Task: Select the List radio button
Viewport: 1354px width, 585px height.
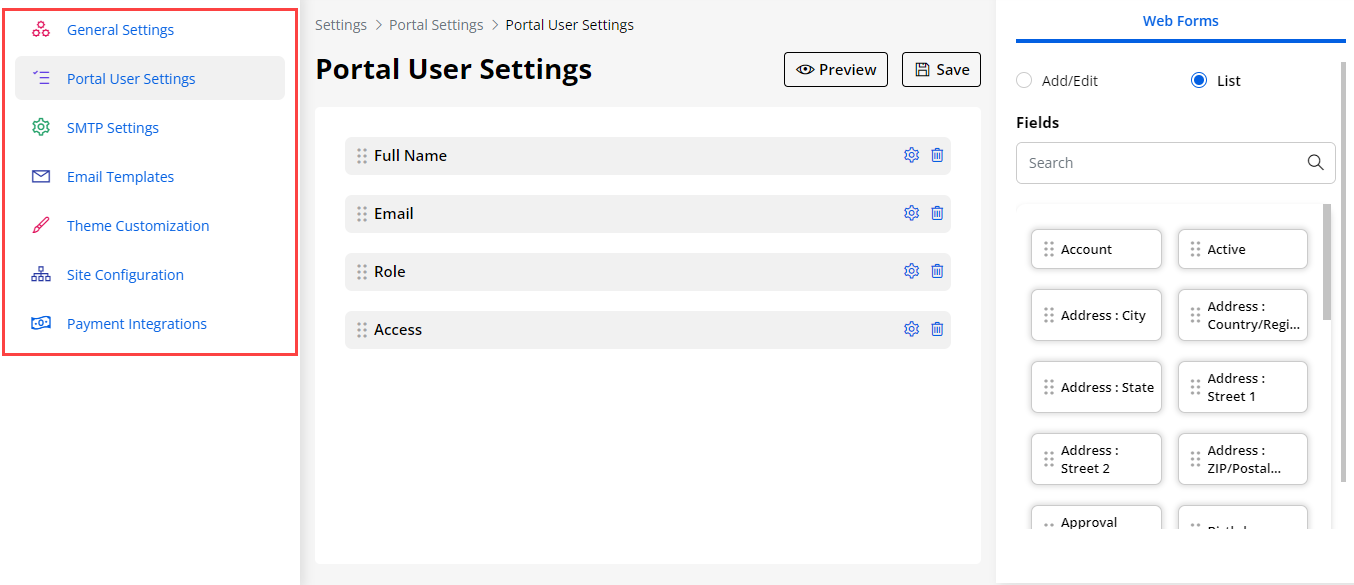Action: 1199,81
